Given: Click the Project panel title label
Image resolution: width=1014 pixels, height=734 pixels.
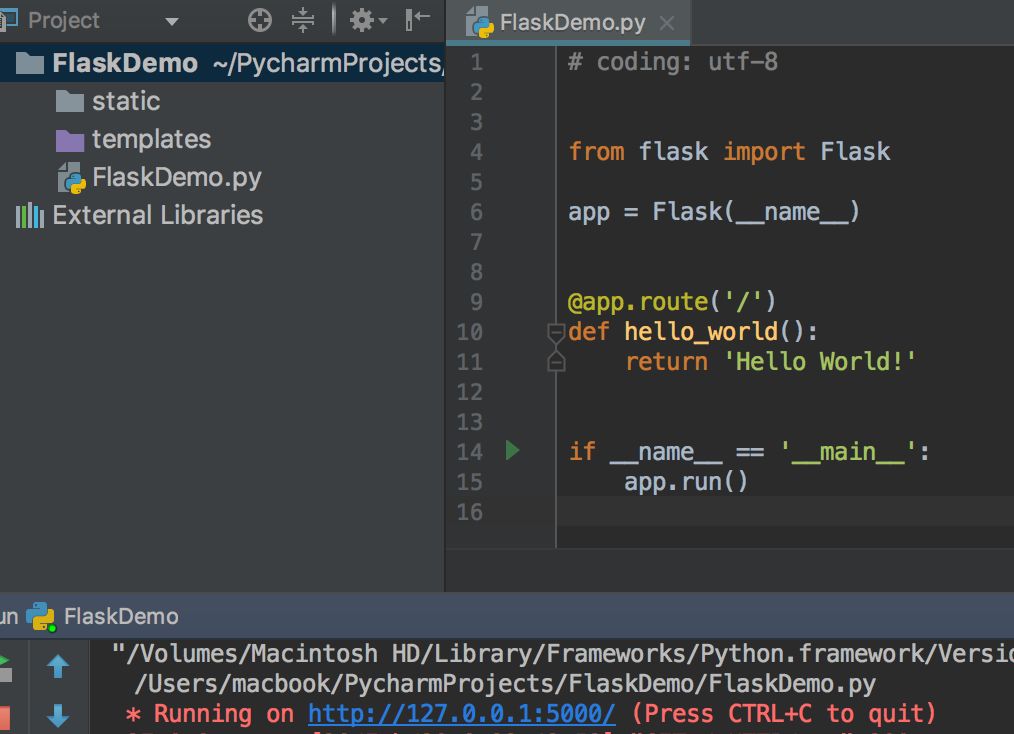Looking at the screenshot, I should tap(63, 21).
